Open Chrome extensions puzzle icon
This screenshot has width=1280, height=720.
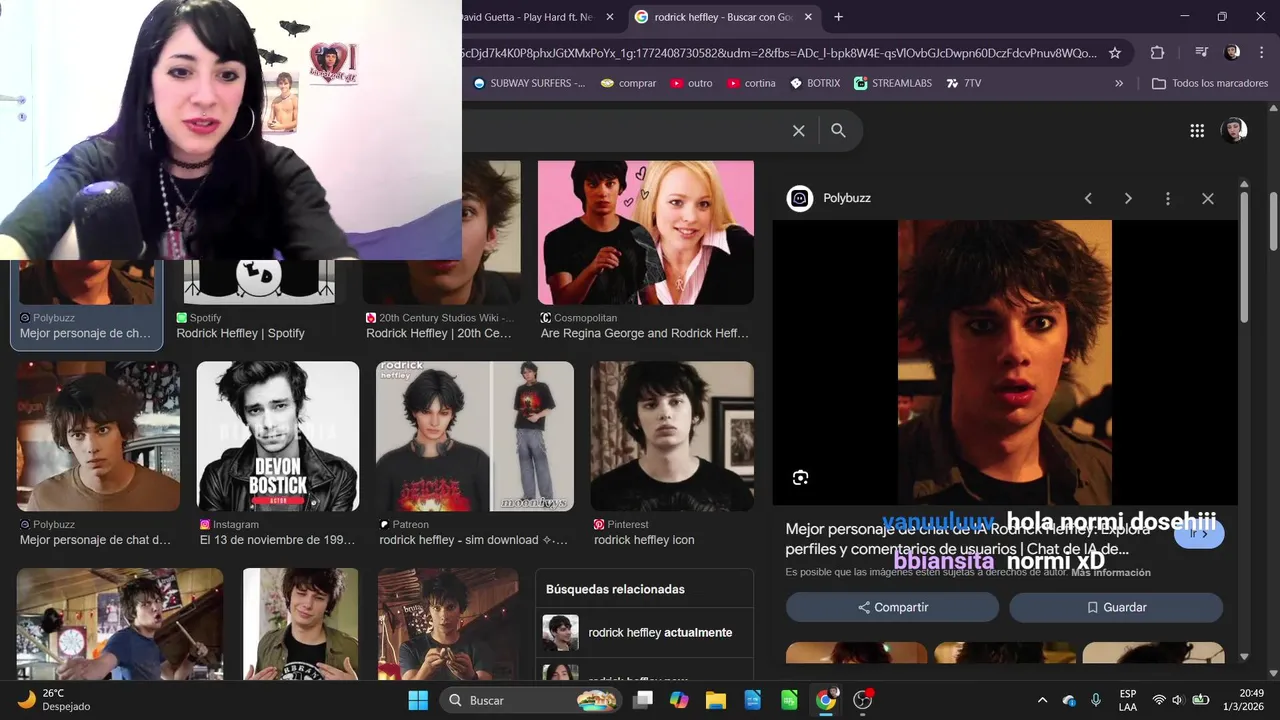(x=1157, y=53)
